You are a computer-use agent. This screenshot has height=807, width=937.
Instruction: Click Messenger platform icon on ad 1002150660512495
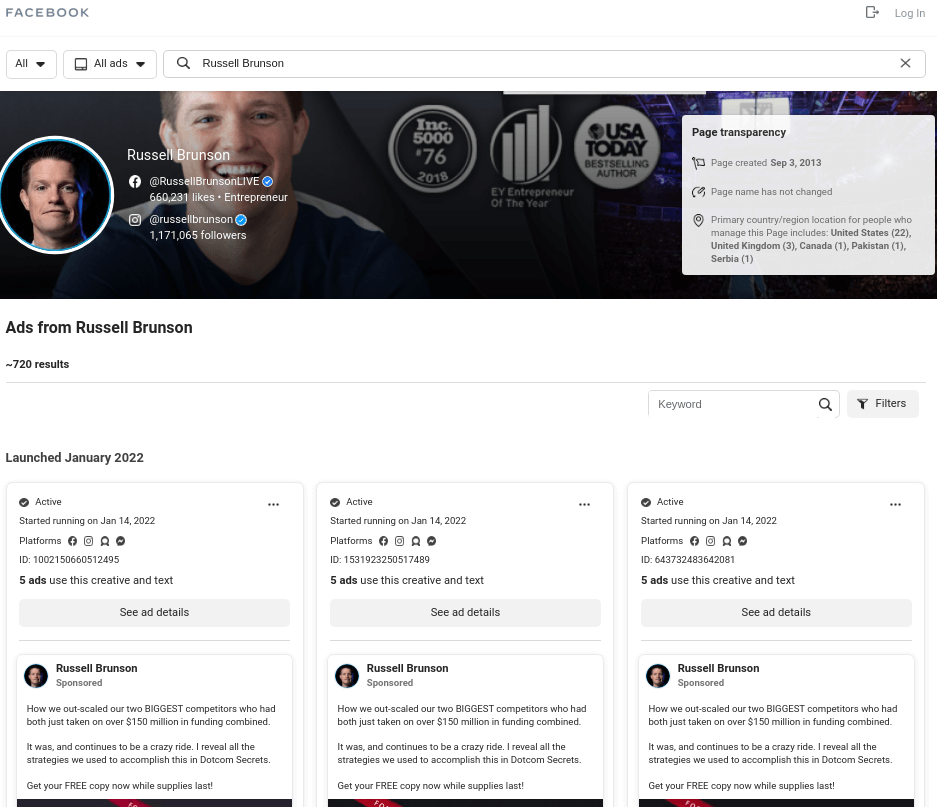(121, 541)
